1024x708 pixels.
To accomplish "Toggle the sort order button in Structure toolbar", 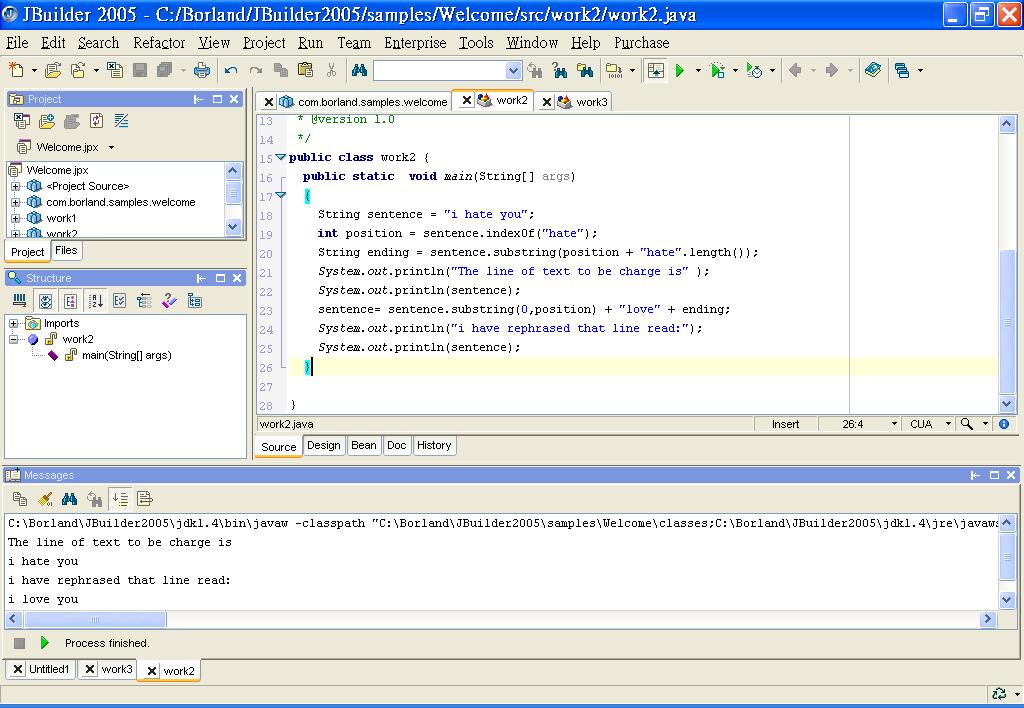I will (x=96, y=300).
